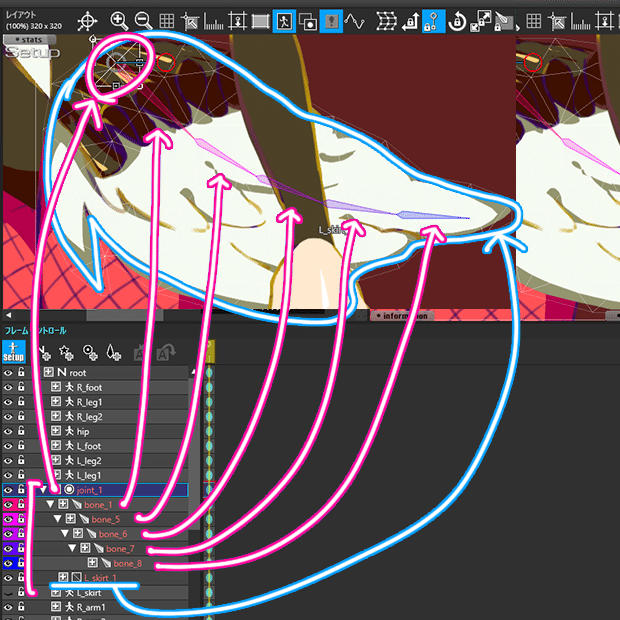Expand the plus box on bone_8 row
Screen dimensions: 620x620
click(93, 563)
